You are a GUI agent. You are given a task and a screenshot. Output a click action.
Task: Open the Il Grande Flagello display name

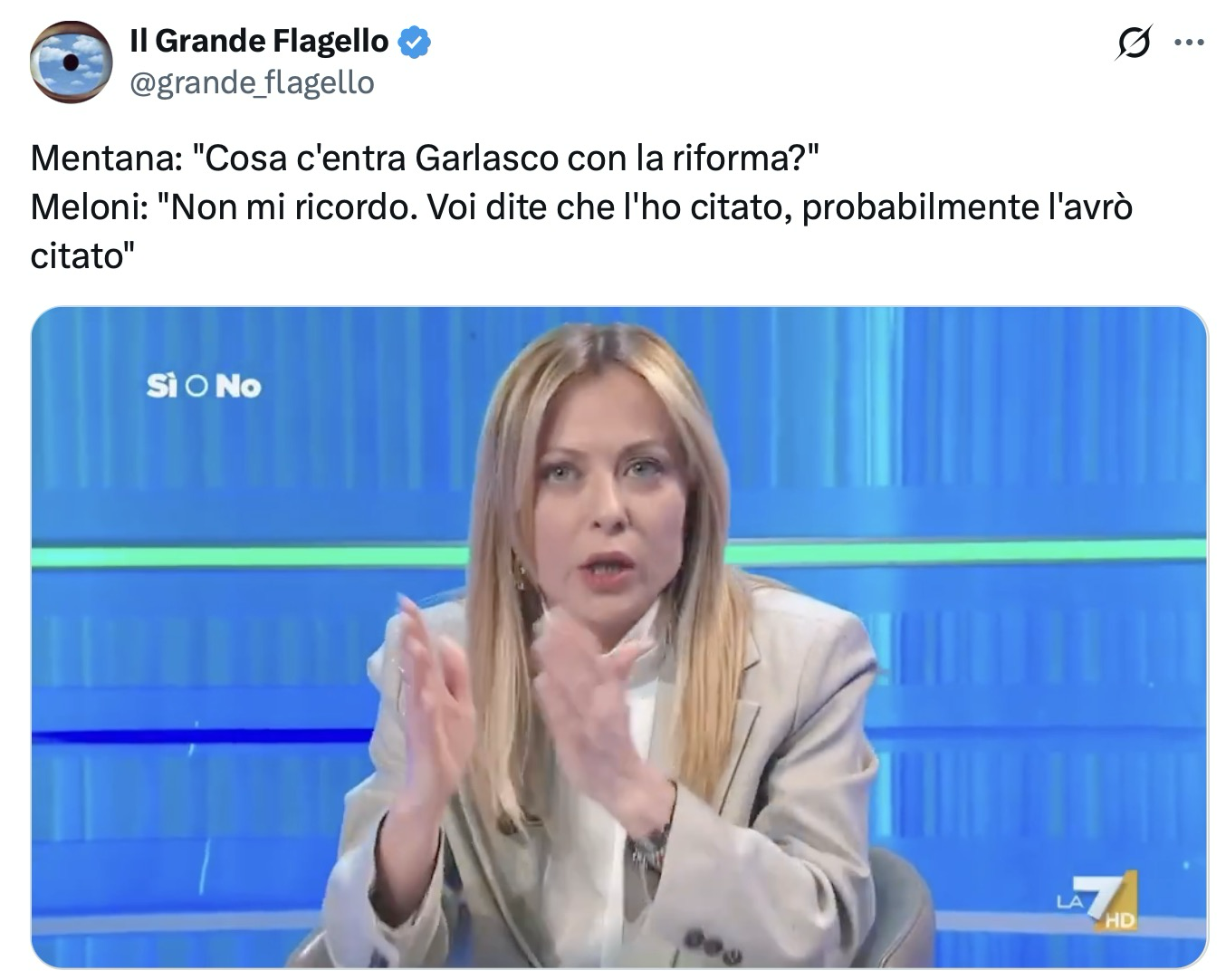tap(259, 41)
